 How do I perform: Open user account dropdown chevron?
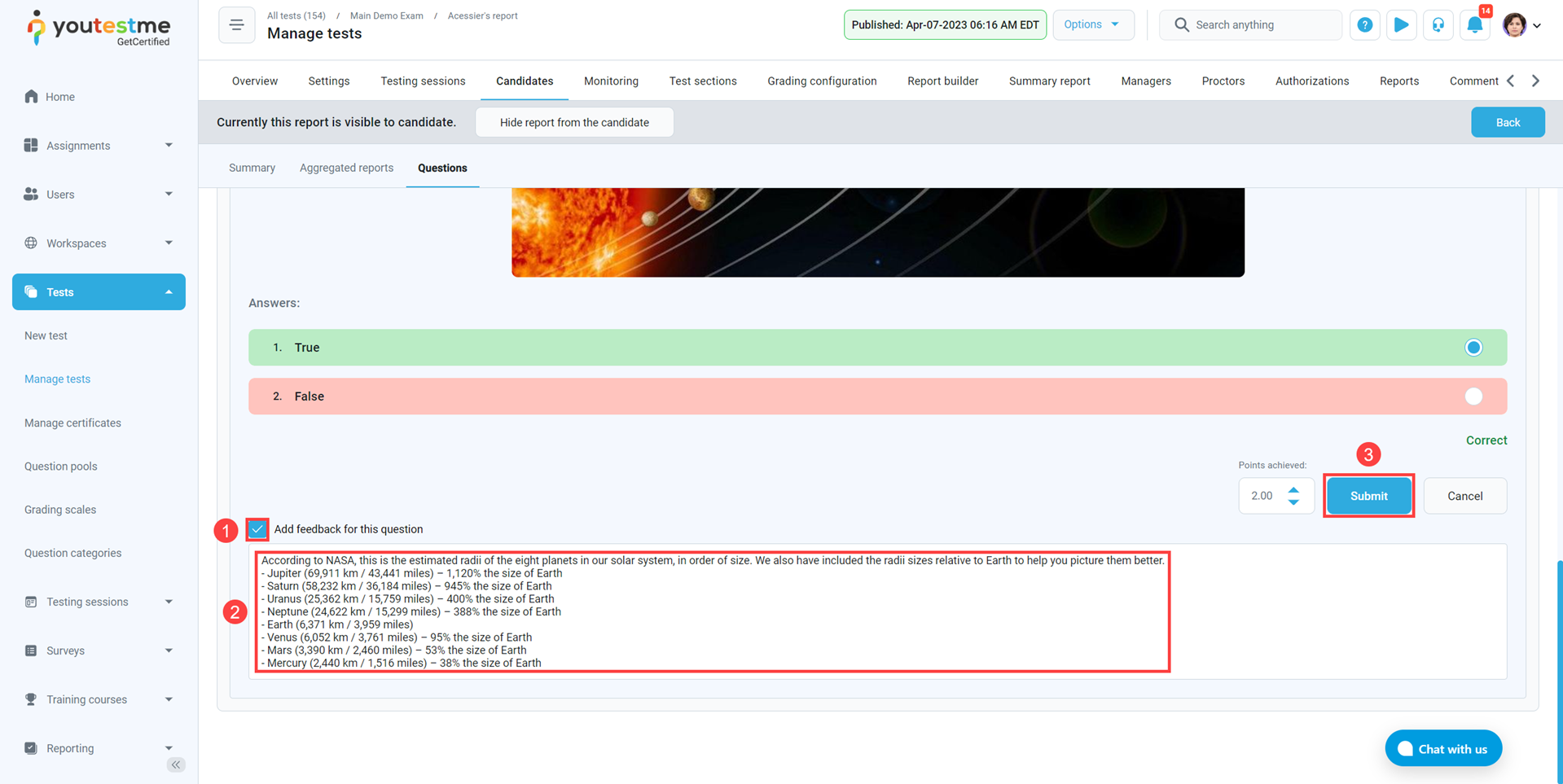[1537, 26]
